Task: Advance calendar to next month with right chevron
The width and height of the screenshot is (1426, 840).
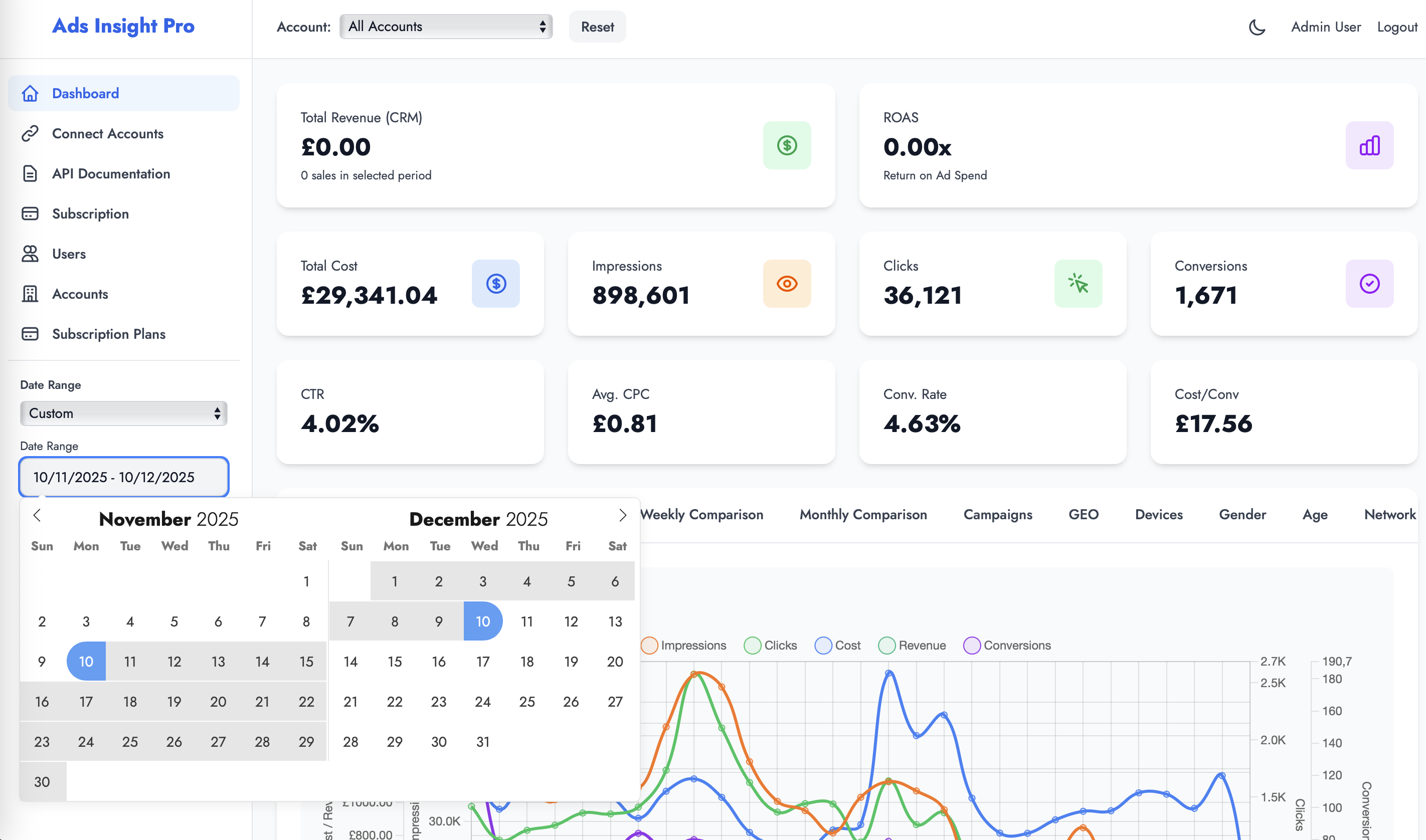Action: 623,516
